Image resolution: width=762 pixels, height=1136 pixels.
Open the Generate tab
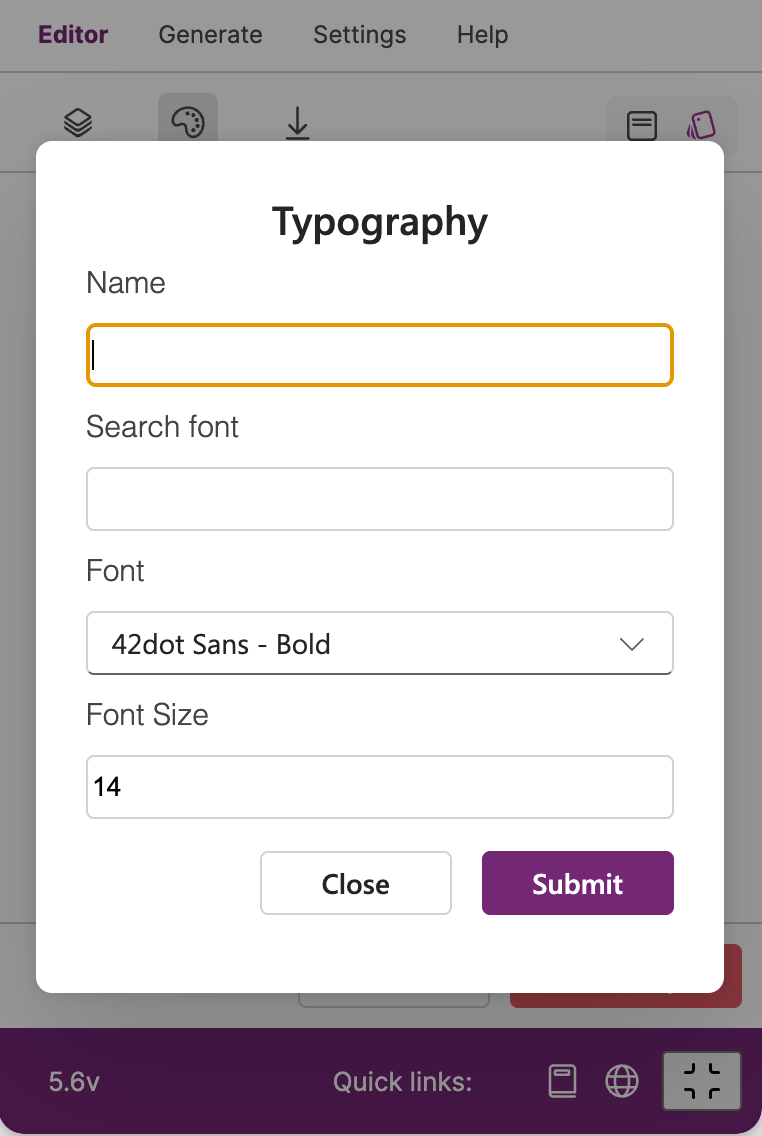pos(211,35)
